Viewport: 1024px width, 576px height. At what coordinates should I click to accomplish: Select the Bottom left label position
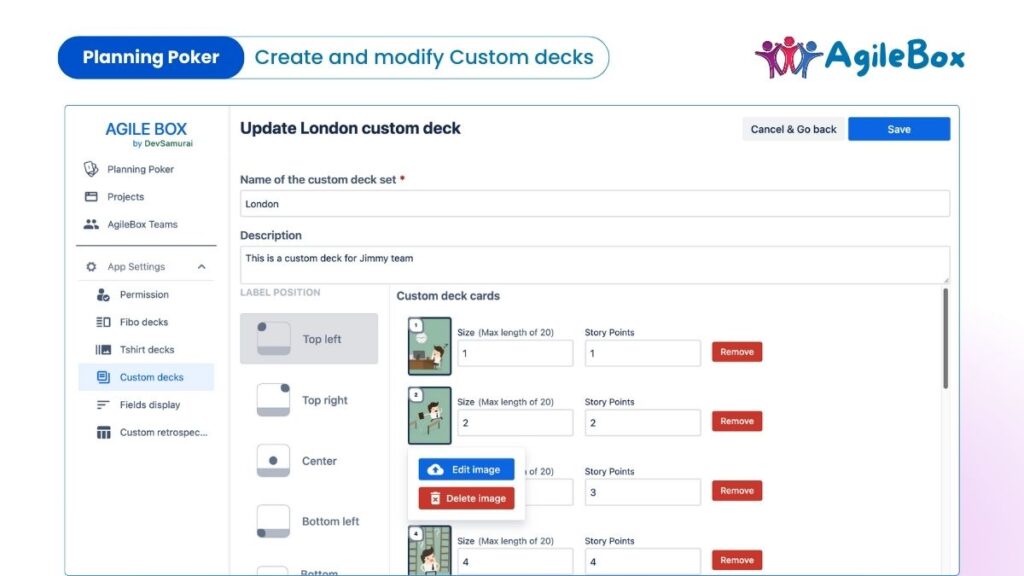308,521
